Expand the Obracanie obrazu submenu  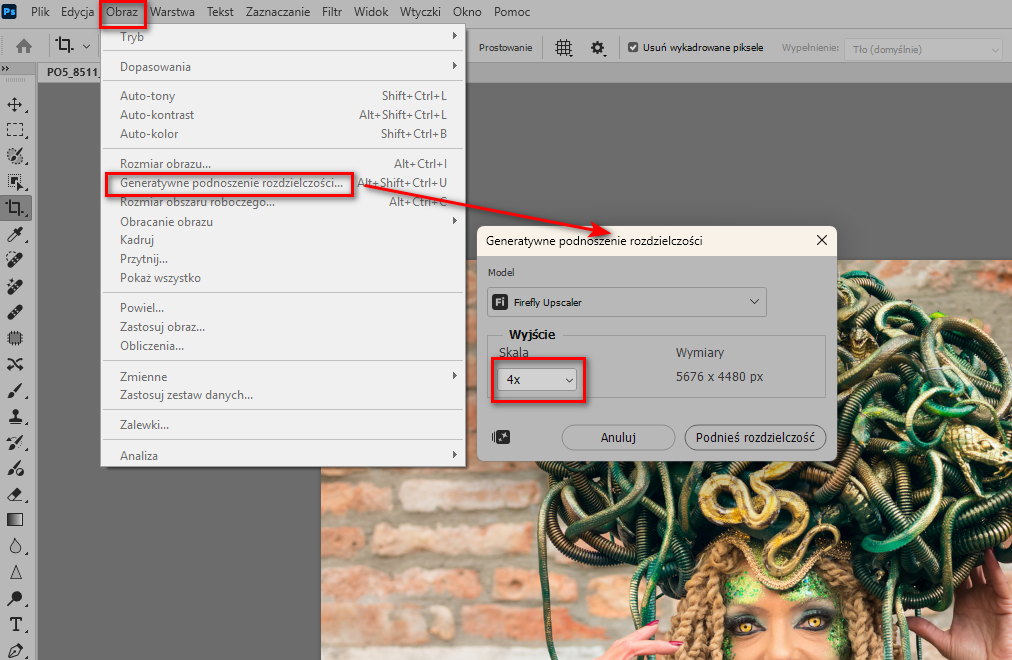pyautogui.click(x=283, y=221)
